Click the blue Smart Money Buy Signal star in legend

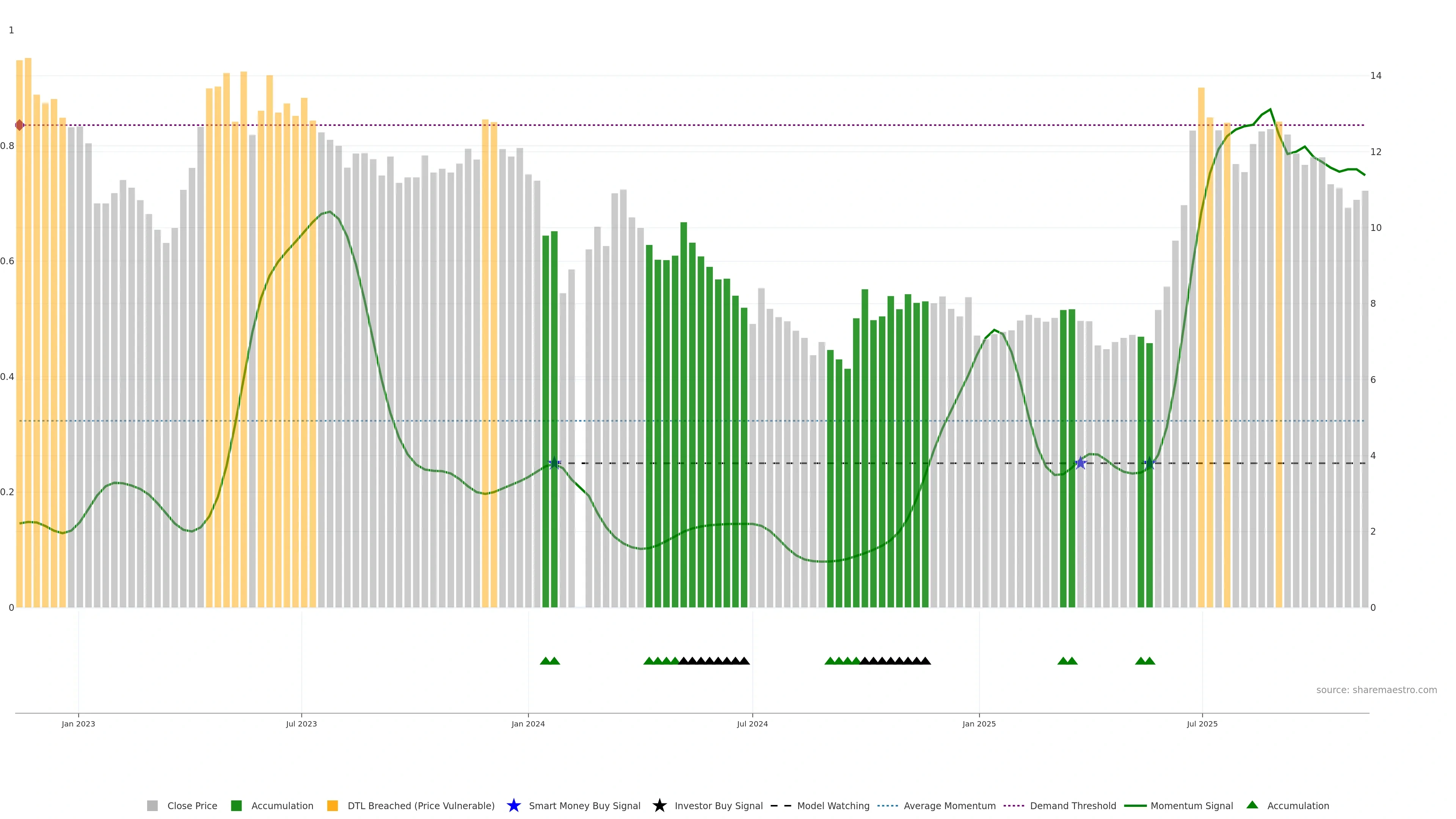(x=513, y=805)
